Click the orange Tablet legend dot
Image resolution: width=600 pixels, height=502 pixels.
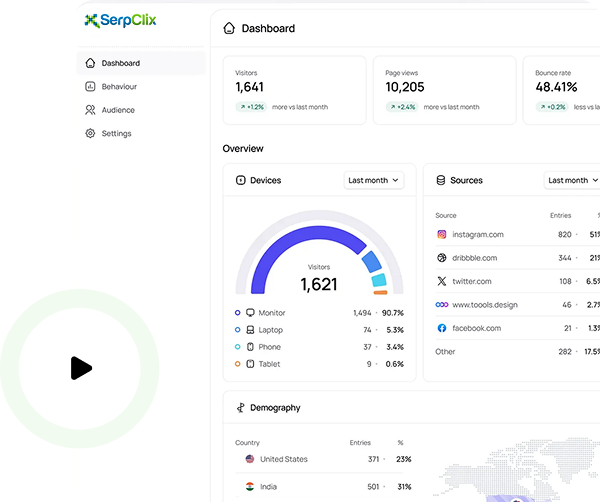pos(238,364)
